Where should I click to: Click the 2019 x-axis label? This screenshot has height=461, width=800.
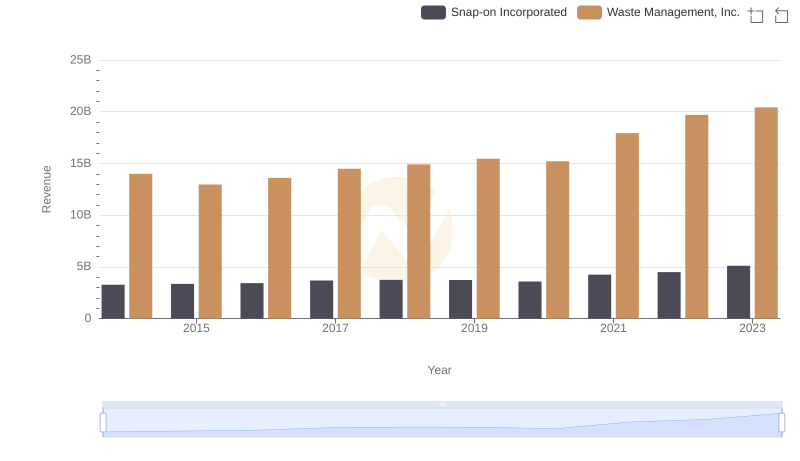pos(474,328)
